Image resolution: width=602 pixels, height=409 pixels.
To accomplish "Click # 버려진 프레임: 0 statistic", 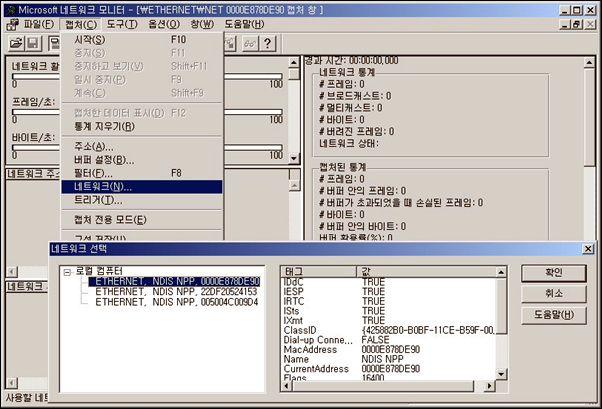I will [357, 131].
